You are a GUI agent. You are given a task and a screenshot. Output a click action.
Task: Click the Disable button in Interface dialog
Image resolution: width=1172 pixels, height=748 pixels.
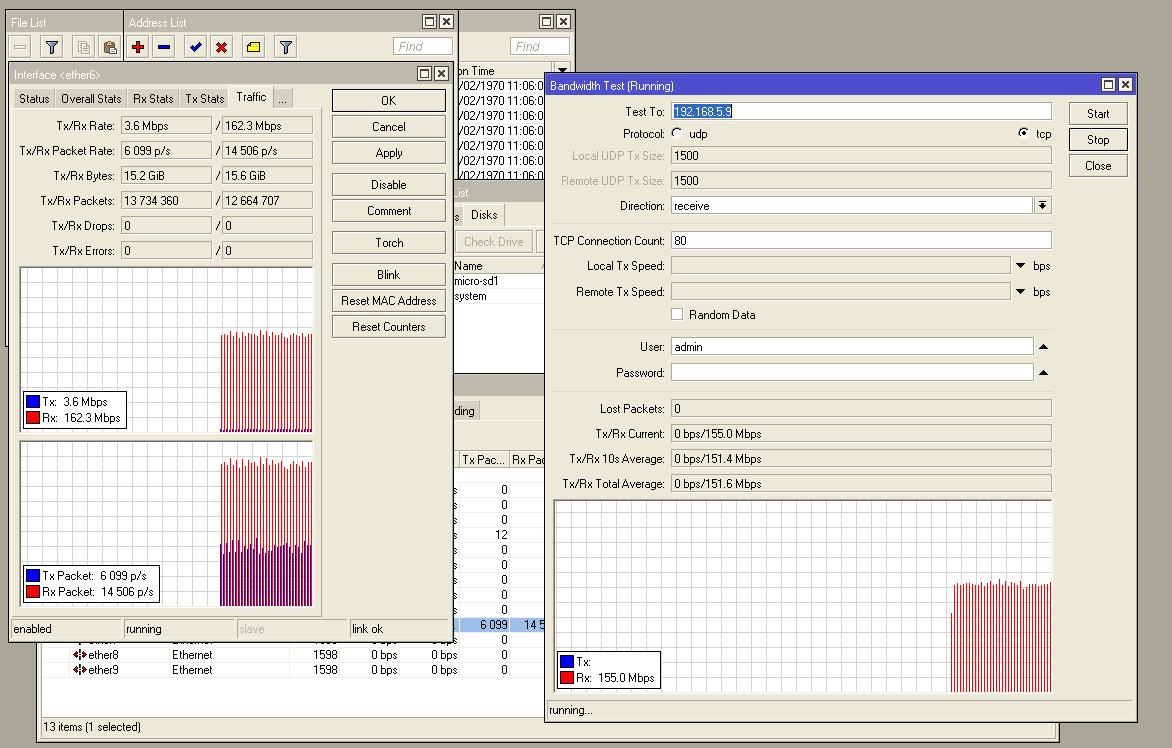pos(389,185)
